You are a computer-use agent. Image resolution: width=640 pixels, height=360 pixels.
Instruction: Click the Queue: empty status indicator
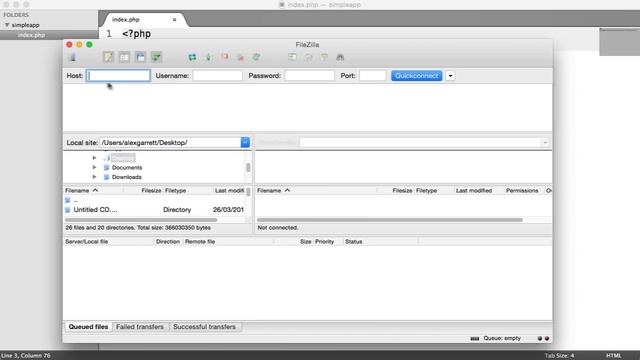(x=502, y=338)
